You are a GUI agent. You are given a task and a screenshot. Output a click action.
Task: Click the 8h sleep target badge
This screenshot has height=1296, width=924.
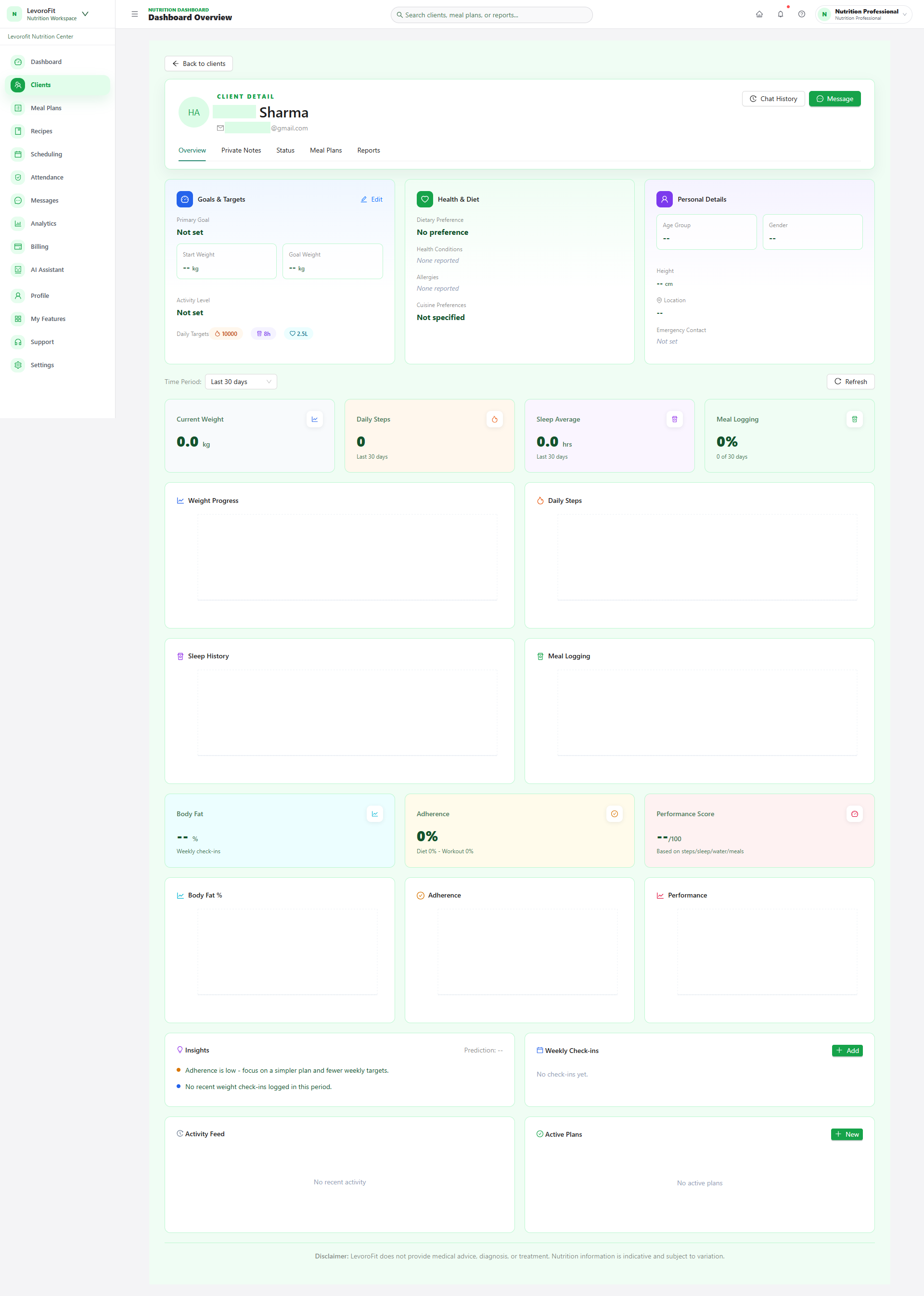click(263, 334)
